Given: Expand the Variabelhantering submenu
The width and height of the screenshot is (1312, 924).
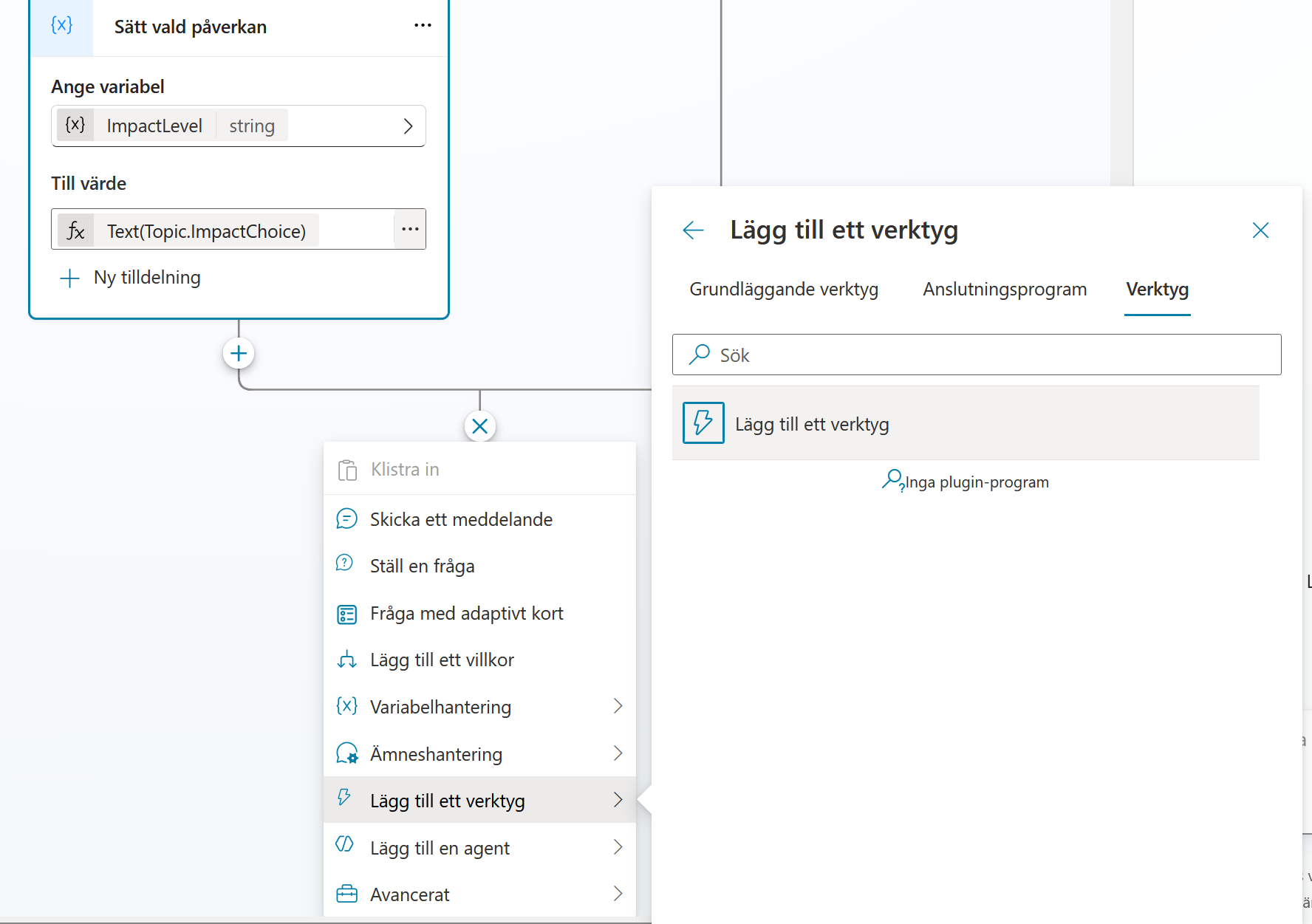Looking at the screenshot, I should [x=479, y=707].
